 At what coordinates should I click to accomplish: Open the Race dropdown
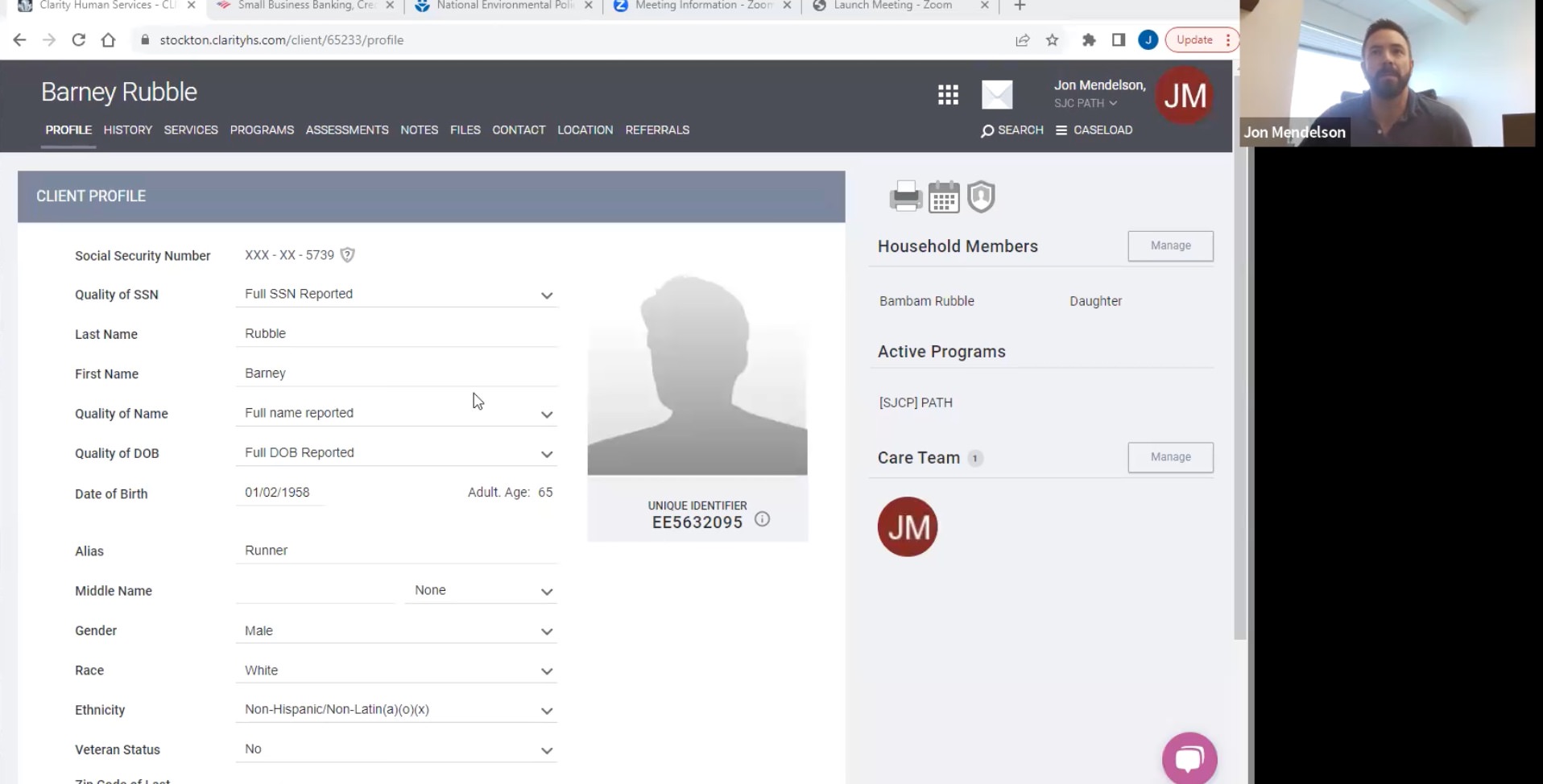click(x=396, y=670)
